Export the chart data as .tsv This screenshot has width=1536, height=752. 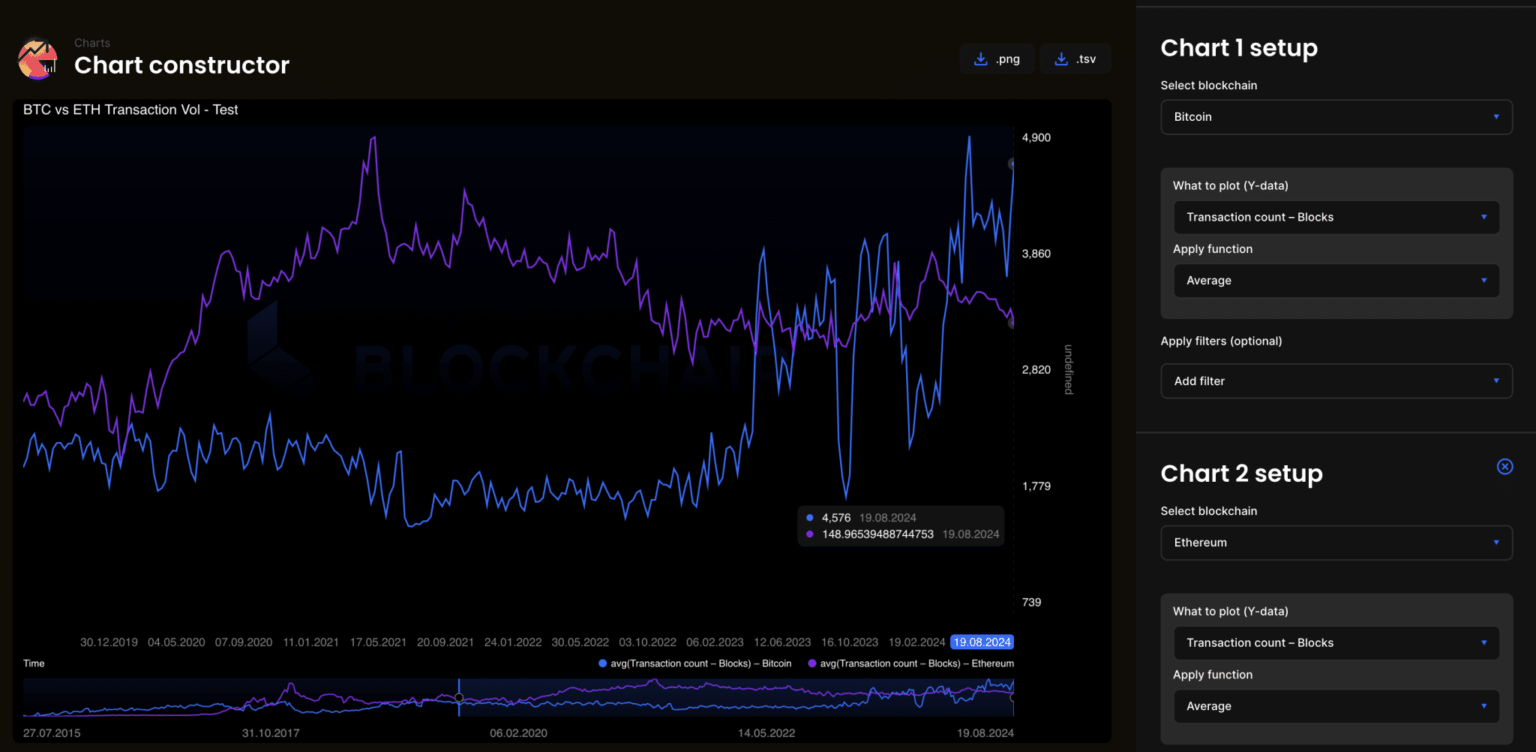pyautogui.click(x=1075, y=58)
